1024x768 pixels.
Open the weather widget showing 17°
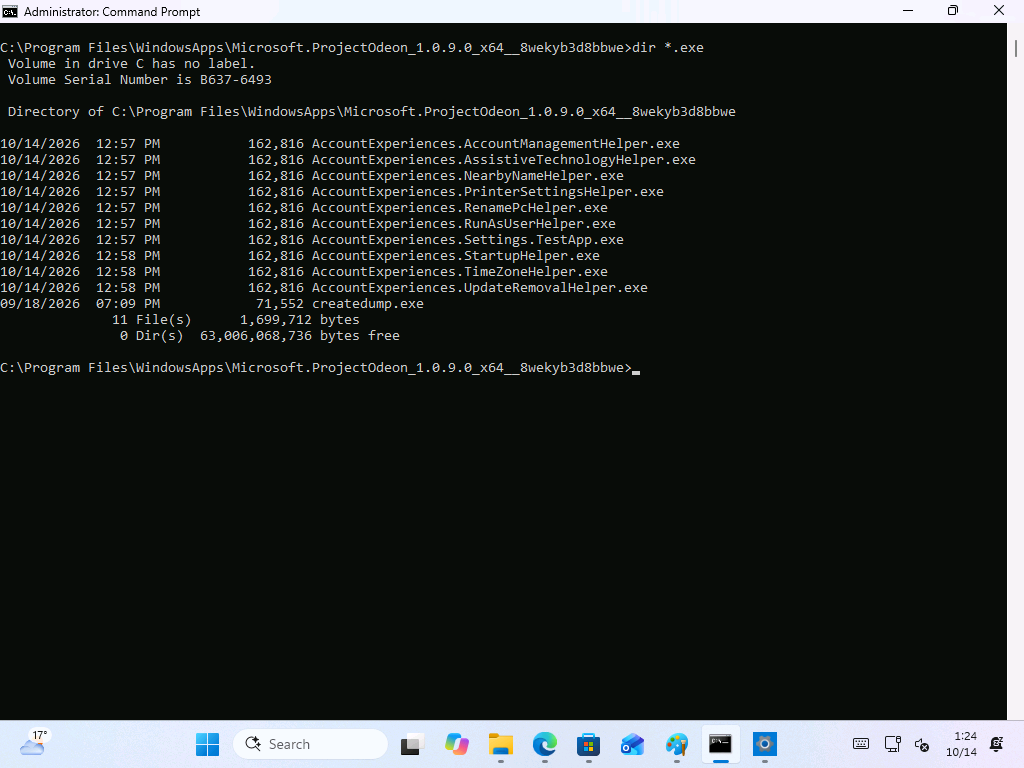(34, 744)
